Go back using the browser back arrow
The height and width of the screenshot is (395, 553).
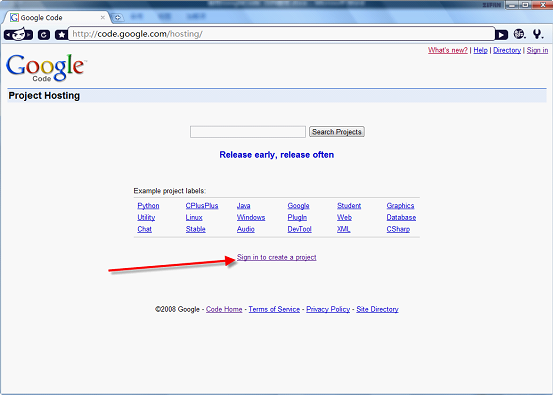click(x=8, y=35)
